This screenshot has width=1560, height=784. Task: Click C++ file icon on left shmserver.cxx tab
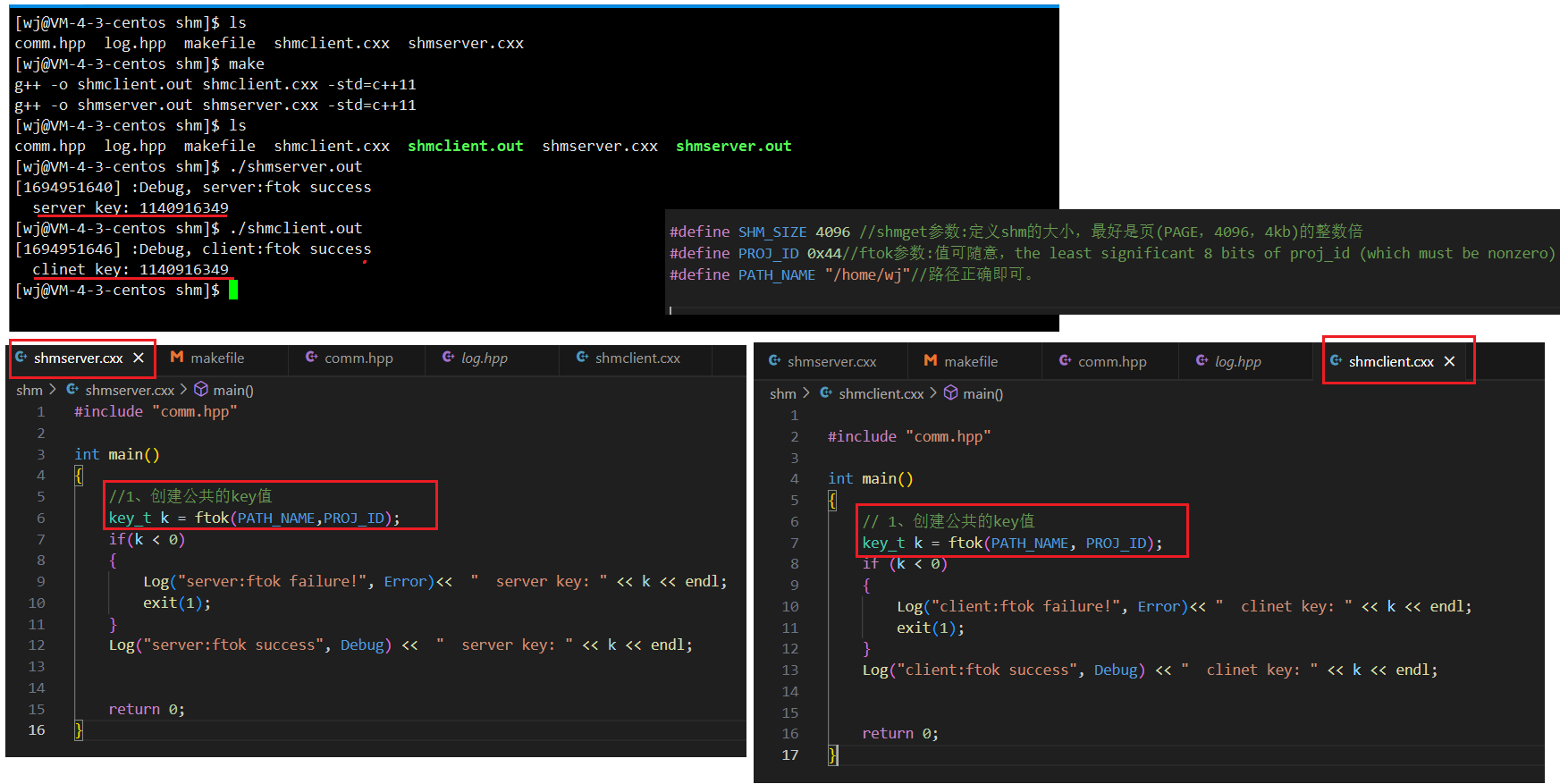[21, 357]
